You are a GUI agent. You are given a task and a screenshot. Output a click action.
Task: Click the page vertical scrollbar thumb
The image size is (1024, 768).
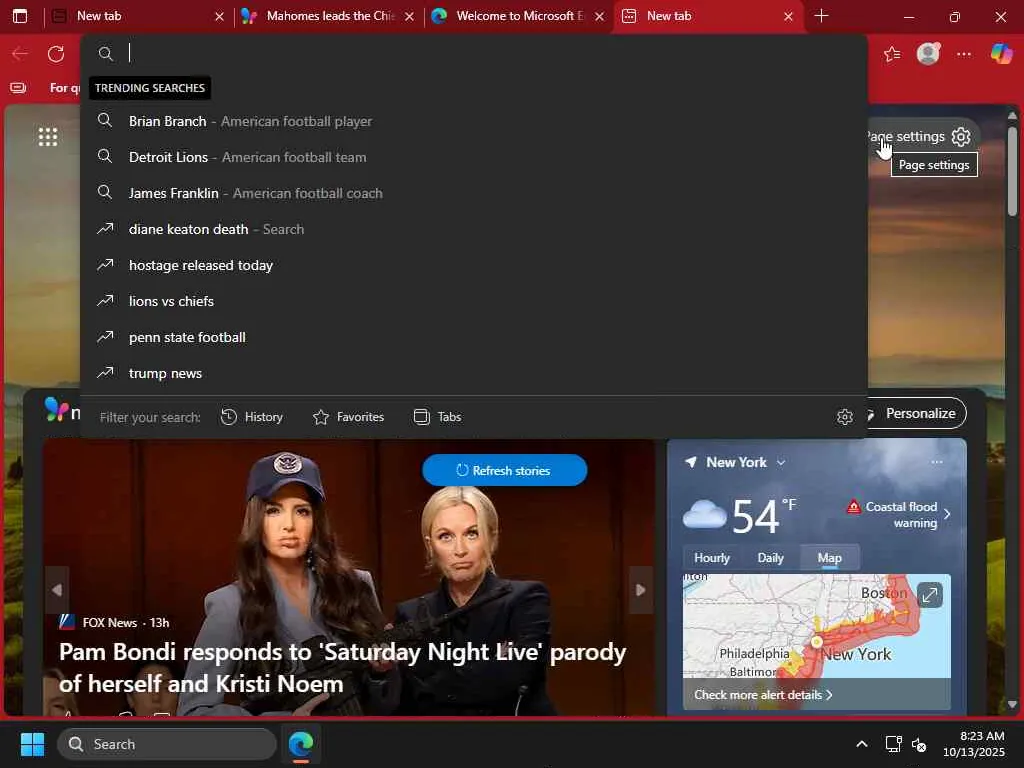[x=1012, y=171]
